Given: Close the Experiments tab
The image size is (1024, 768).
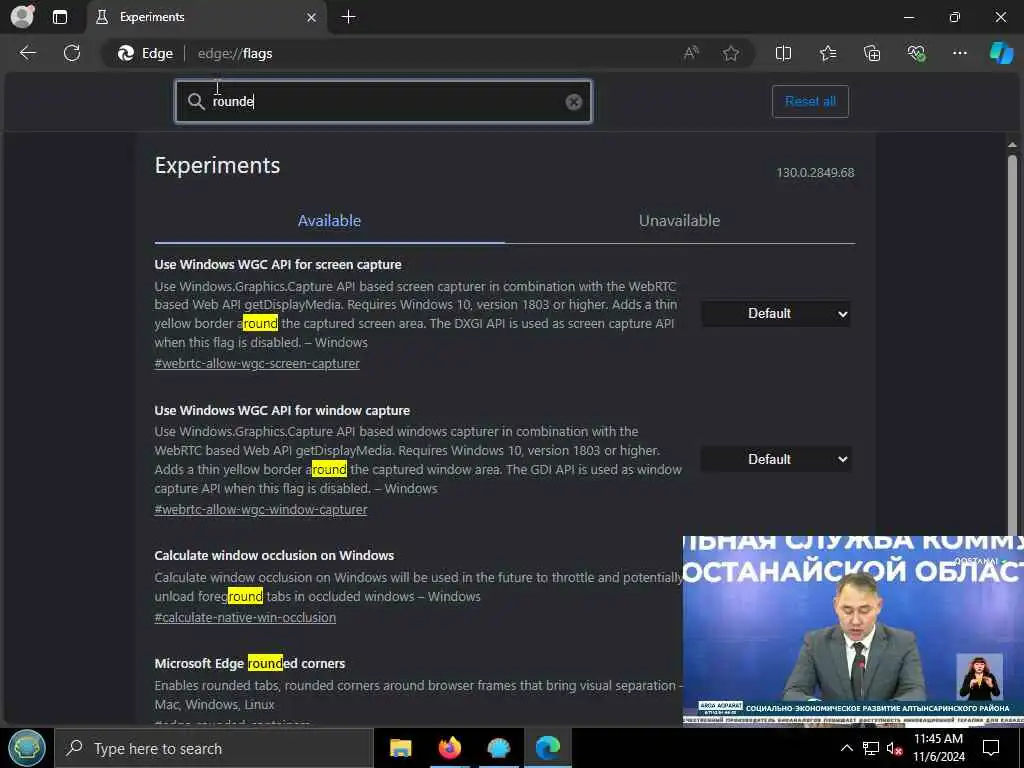Looking at the screenshot, I should pos(312,18).
